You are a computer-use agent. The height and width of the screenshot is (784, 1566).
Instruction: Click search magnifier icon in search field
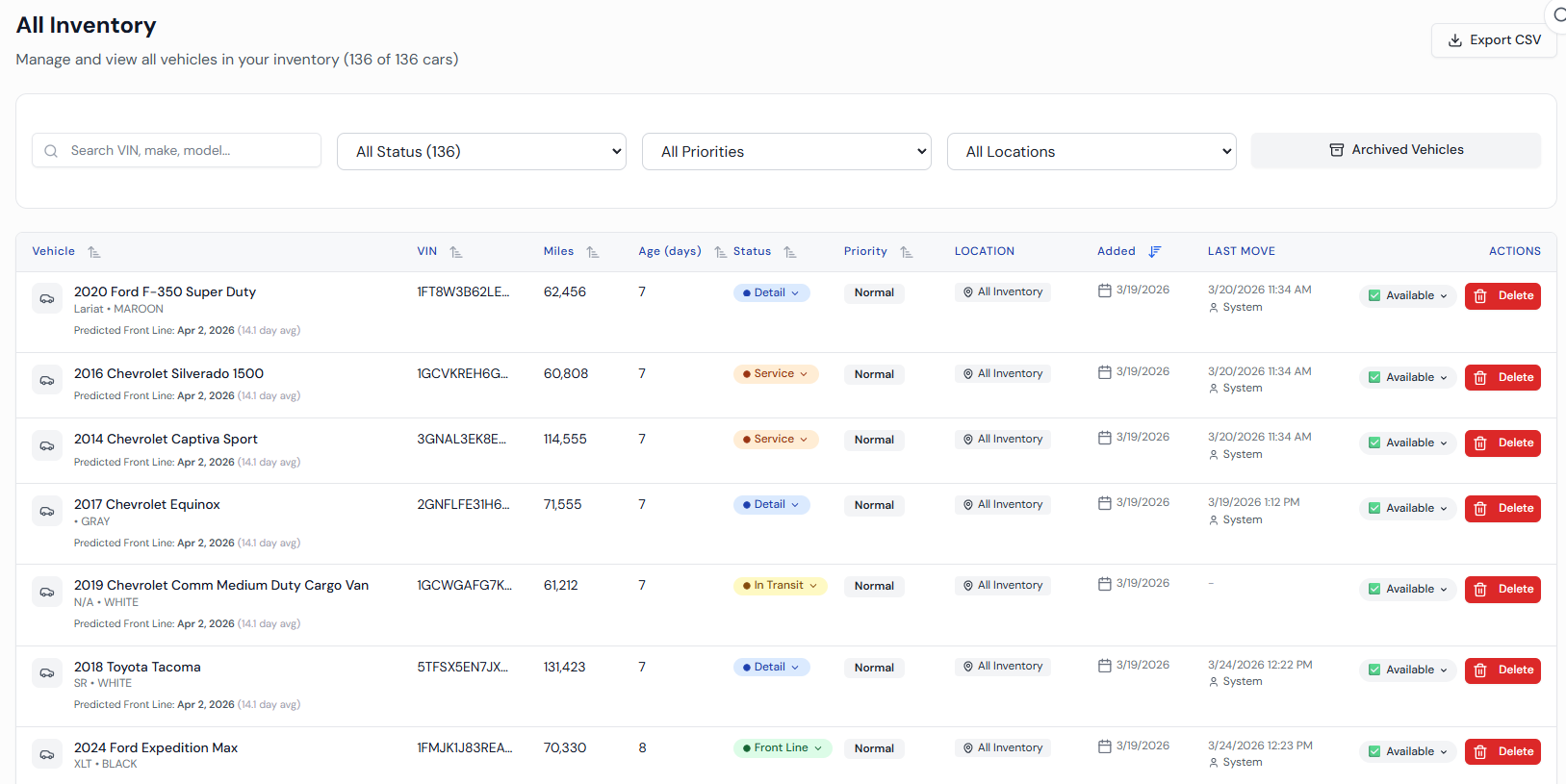(x=52, y=151)
